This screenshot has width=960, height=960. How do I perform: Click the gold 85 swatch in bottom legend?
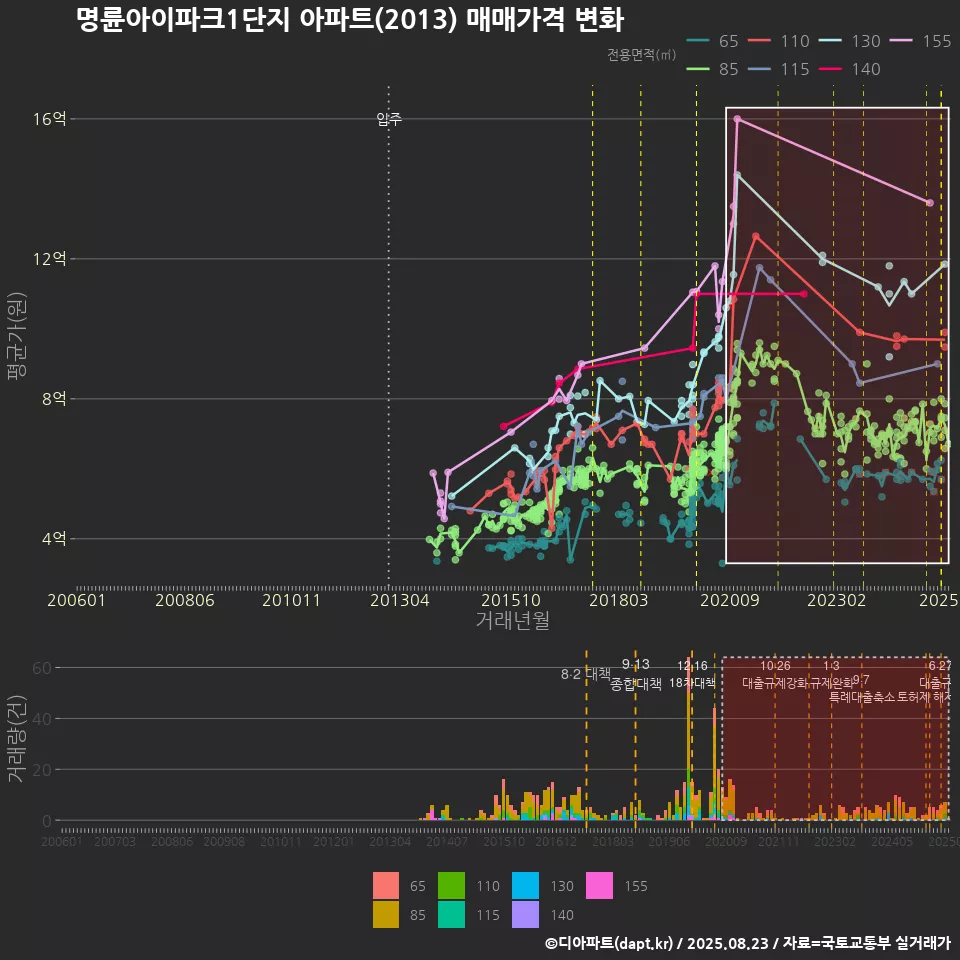[x=386, y=914]
